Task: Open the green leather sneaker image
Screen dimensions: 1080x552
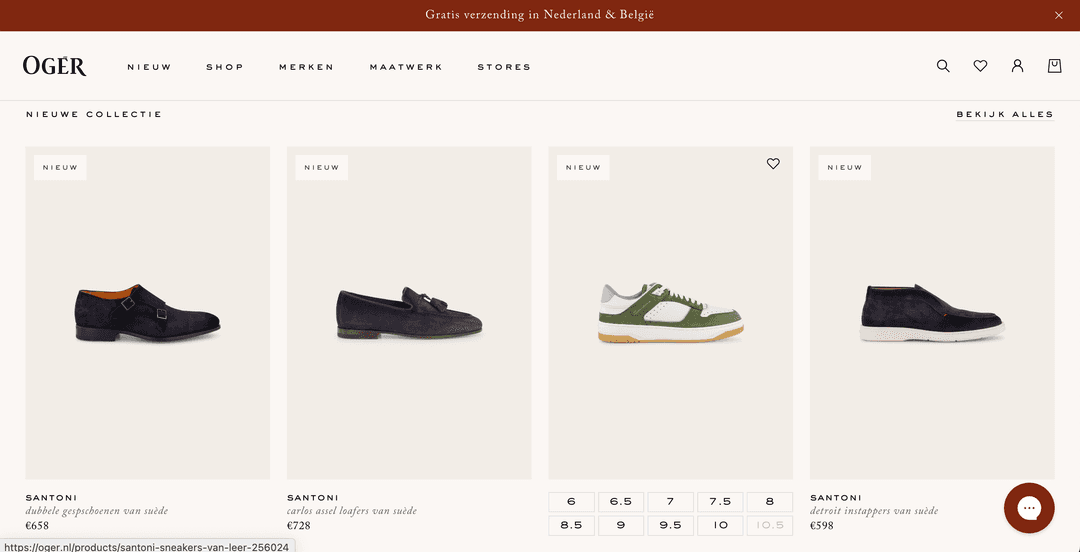Action: click(x=670, y=313)
